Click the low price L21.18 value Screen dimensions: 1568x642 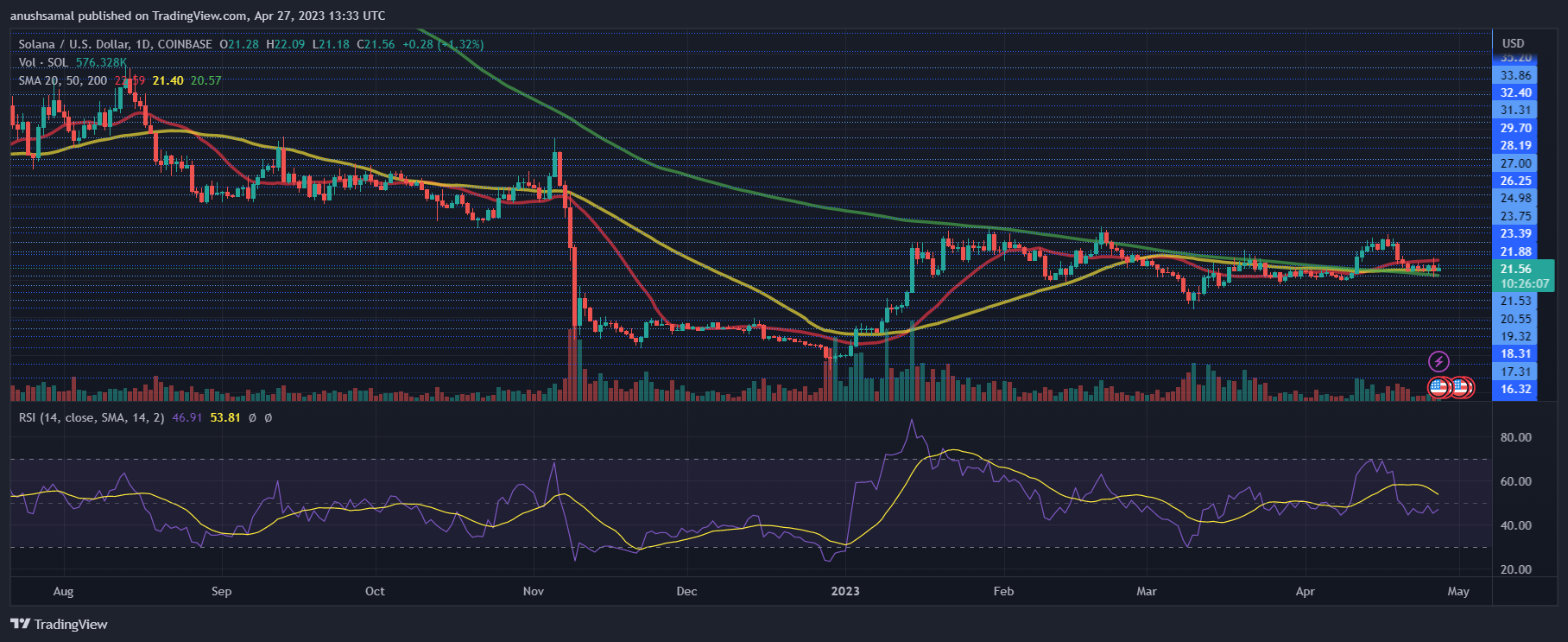pos(331,44)
